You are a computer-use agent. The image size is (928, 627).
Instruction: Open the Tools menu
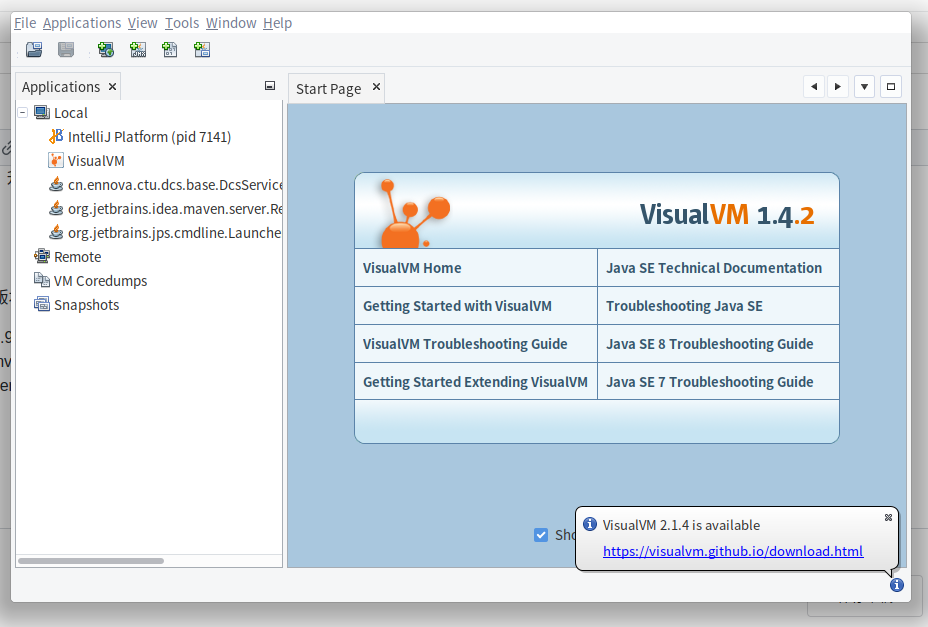click(x=182, y=23)
